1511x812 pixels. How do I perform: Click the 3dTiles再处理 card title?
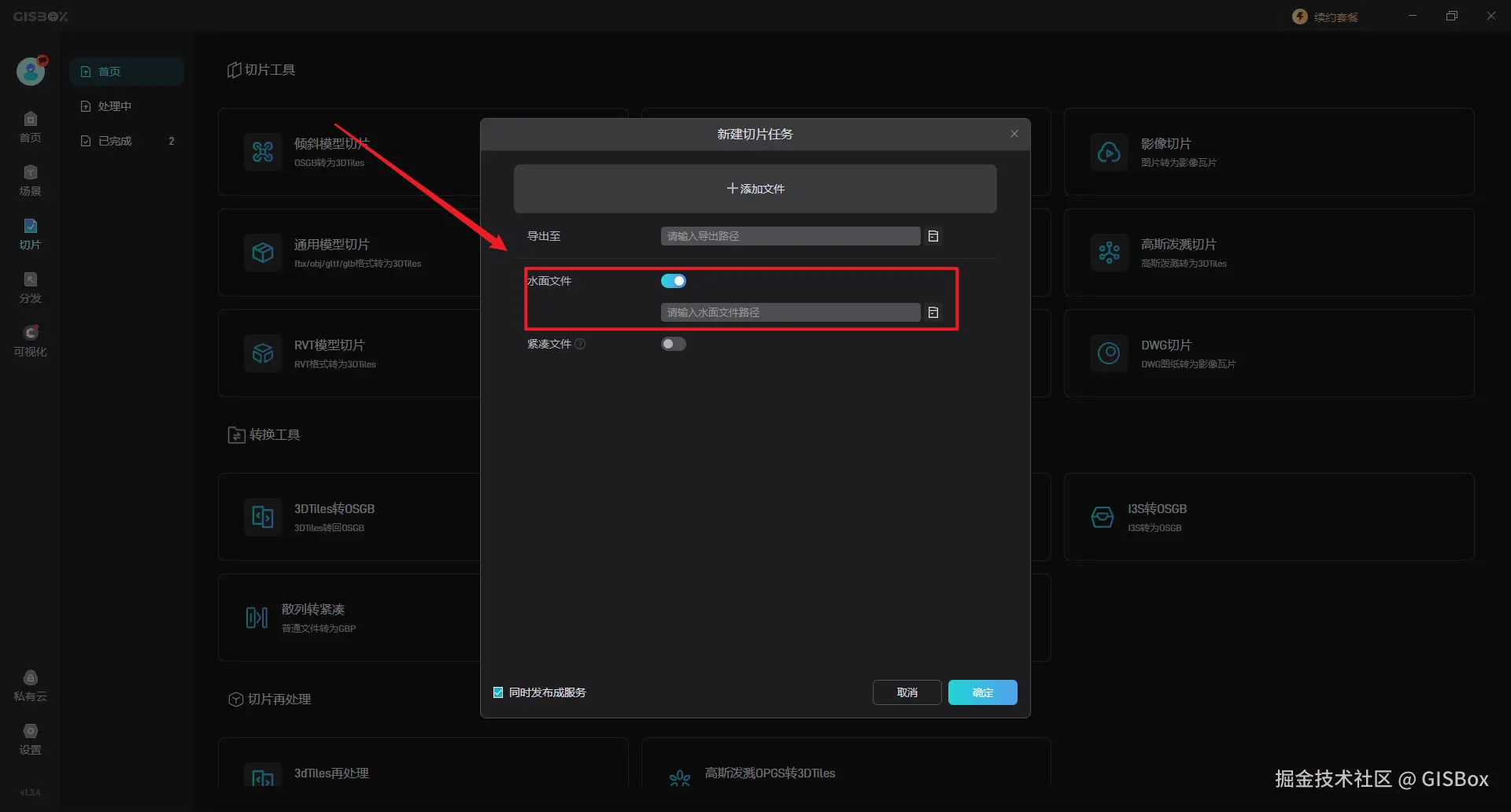click(331, 773)
